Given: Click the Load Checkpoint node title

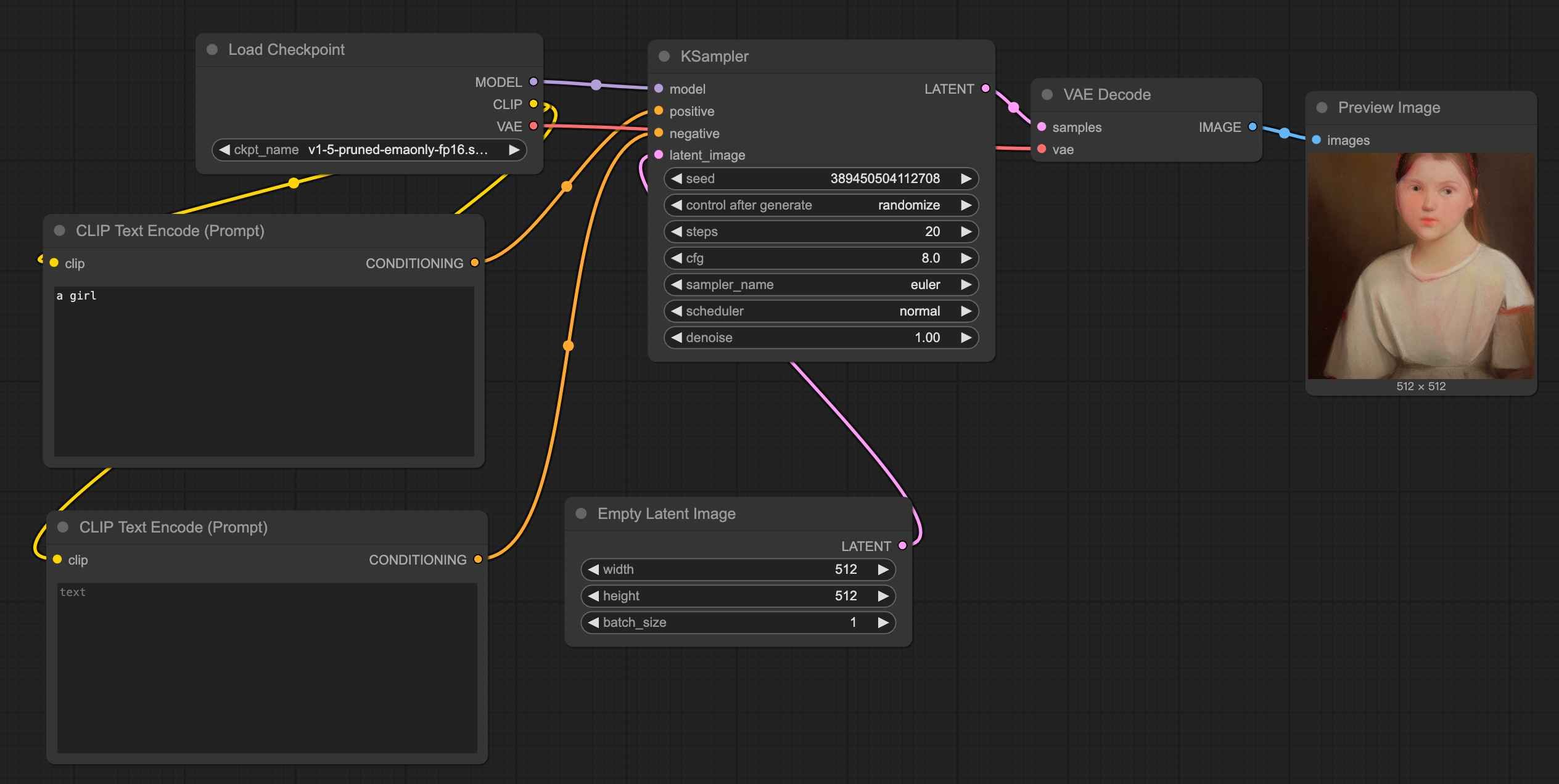Looking at the screenshot, I should 286,49.
